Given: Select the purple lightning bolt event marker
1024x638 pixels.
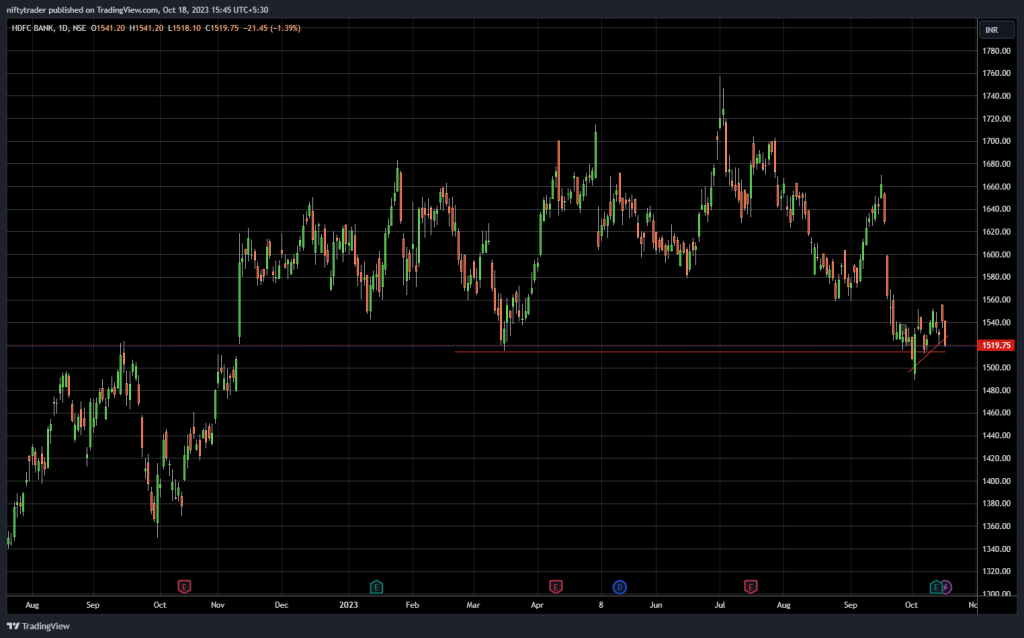Looking at the screenshot, I should [x=946, y=587].
